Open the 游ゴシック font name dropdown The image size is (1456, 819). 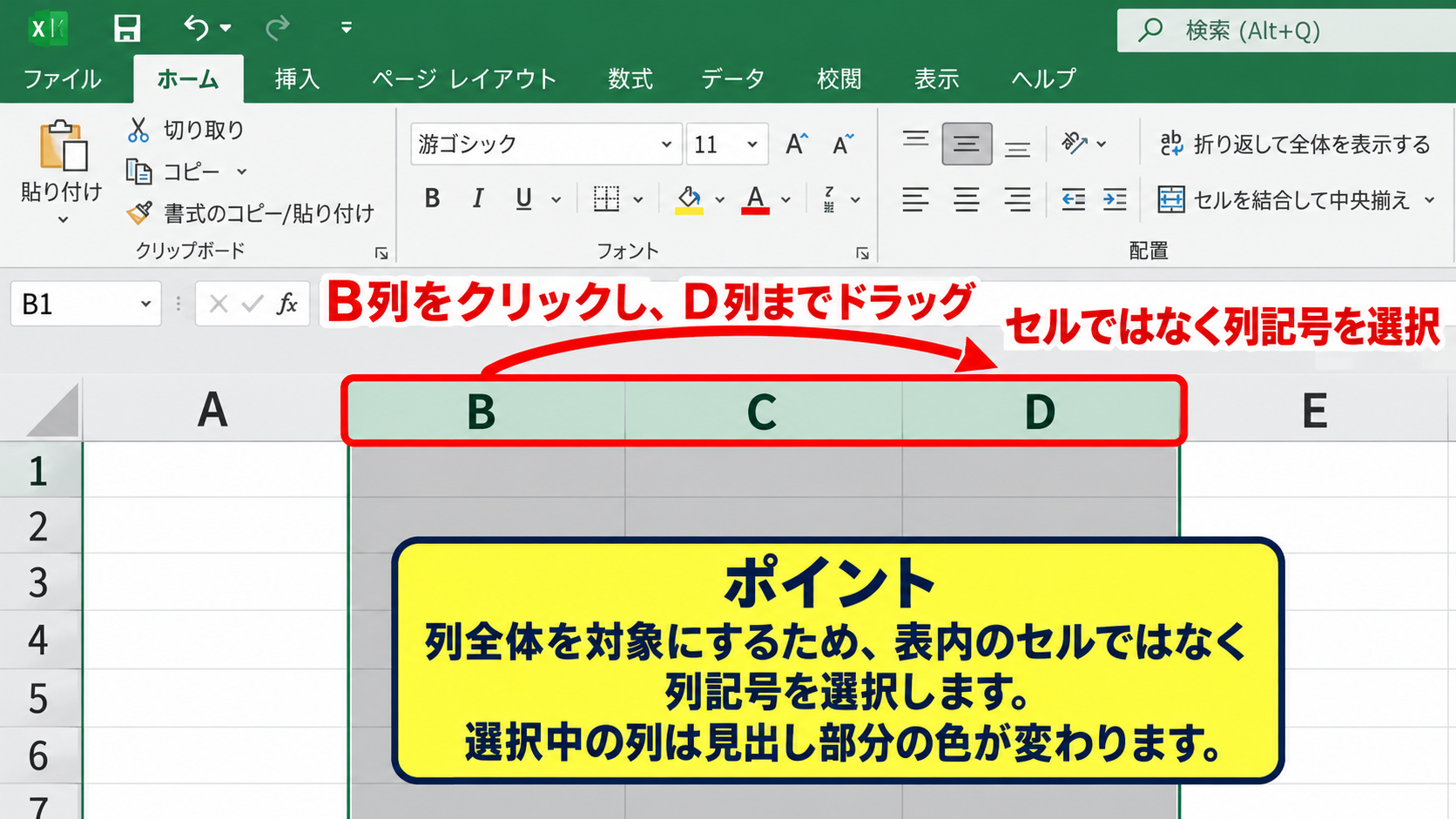tap(666, 144)
